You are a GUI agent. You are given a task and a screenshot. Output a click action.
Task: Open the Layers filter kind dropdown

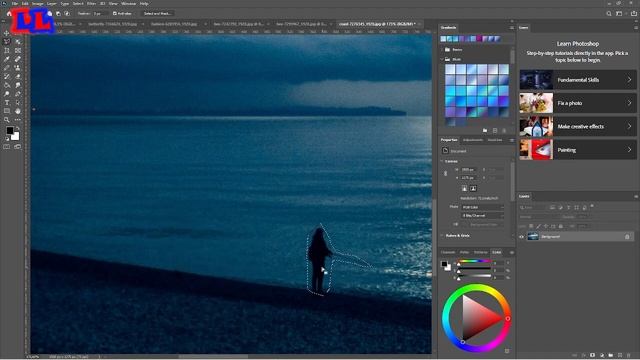[x=533, y=207]
